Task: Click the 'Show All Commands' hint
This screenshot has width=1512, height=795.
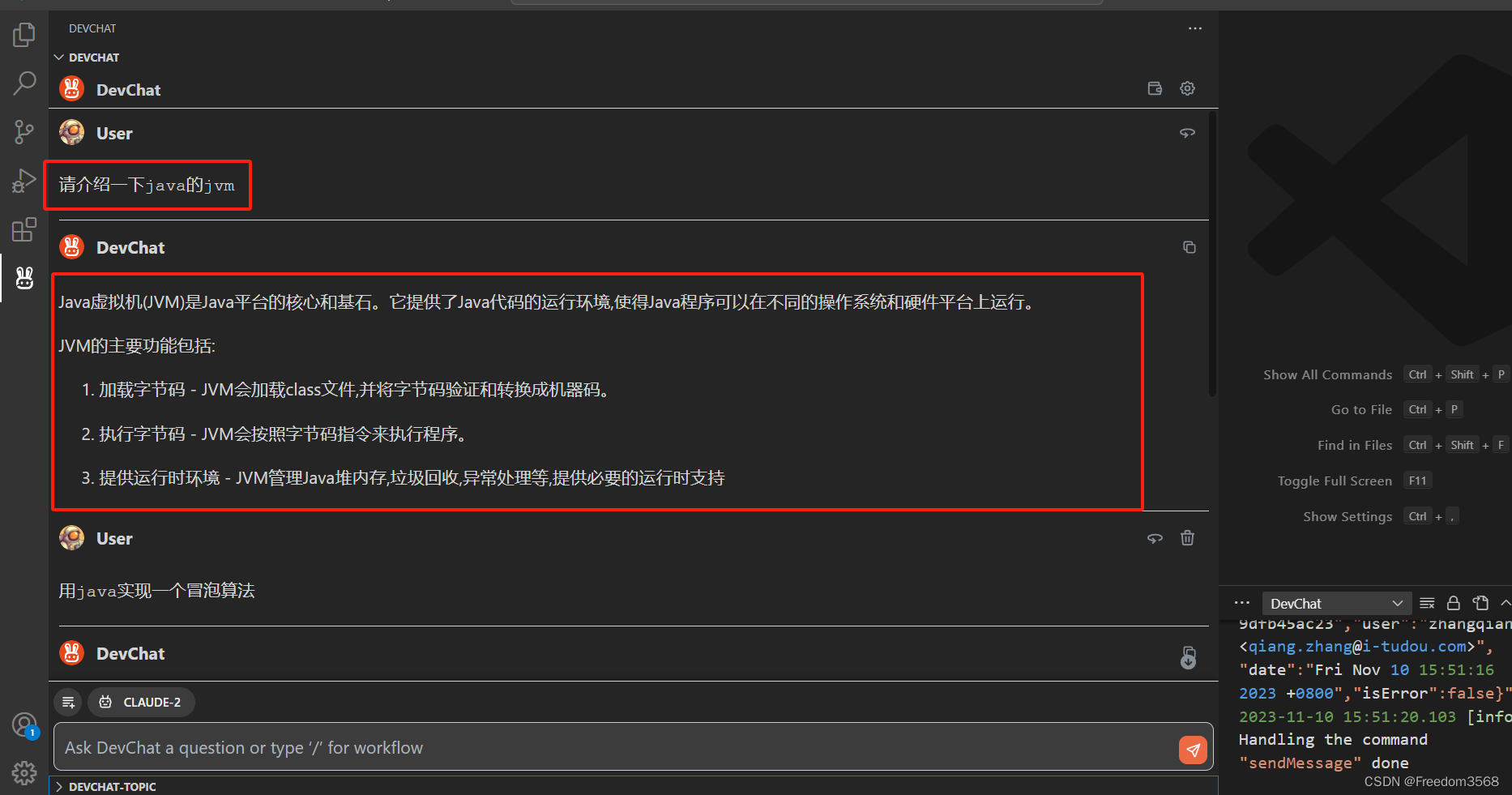Action: click(1327, 374)
